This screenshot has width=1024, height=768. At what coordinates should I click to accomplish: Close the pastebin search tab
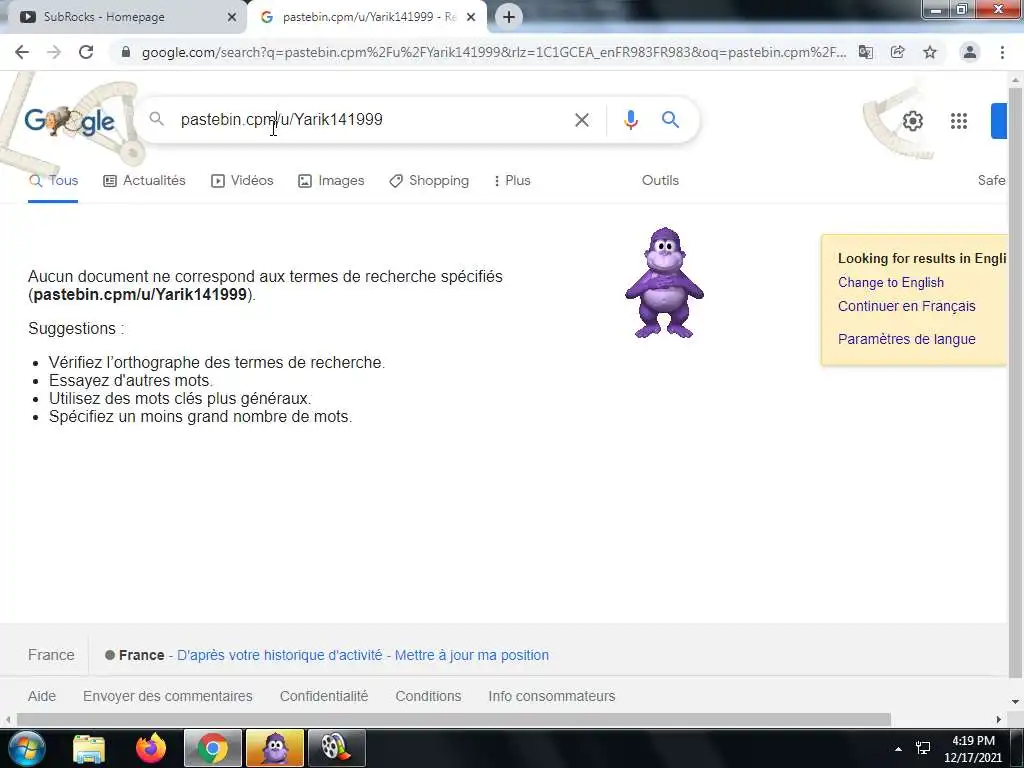click(x=471, y=17)
